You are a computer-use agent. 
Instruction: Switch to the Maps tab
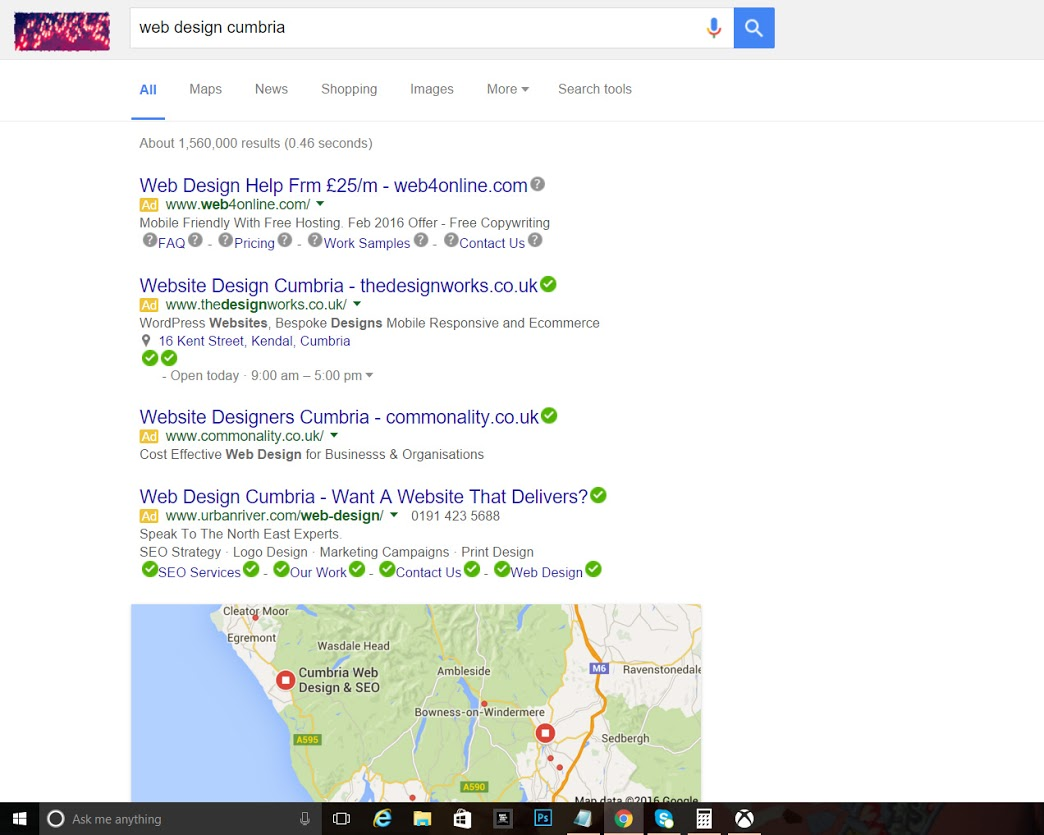click(x=205, y=89)
